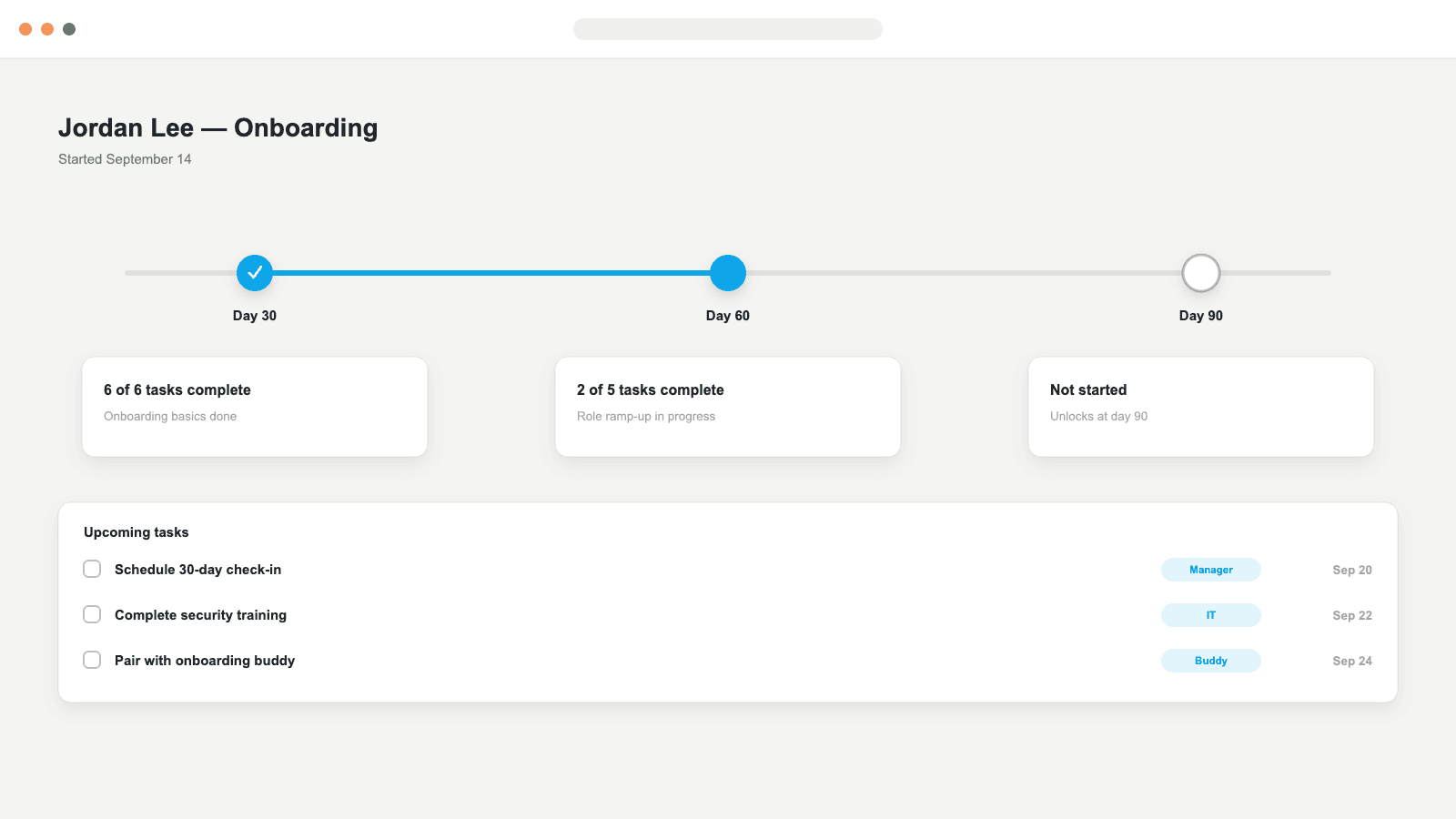The image size is (1456, 819).
Task: Tick the Complete security training checkbox
Action: pyautogui.click(x=92, y=614)
